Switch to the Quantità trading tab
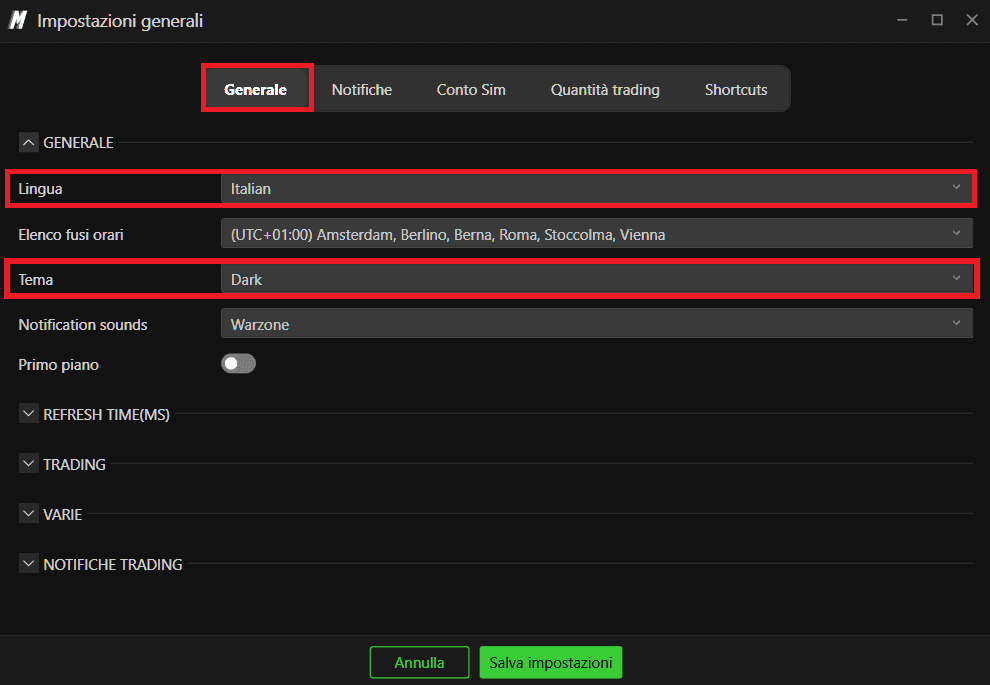The image size is (990, 685). point(605,90)
